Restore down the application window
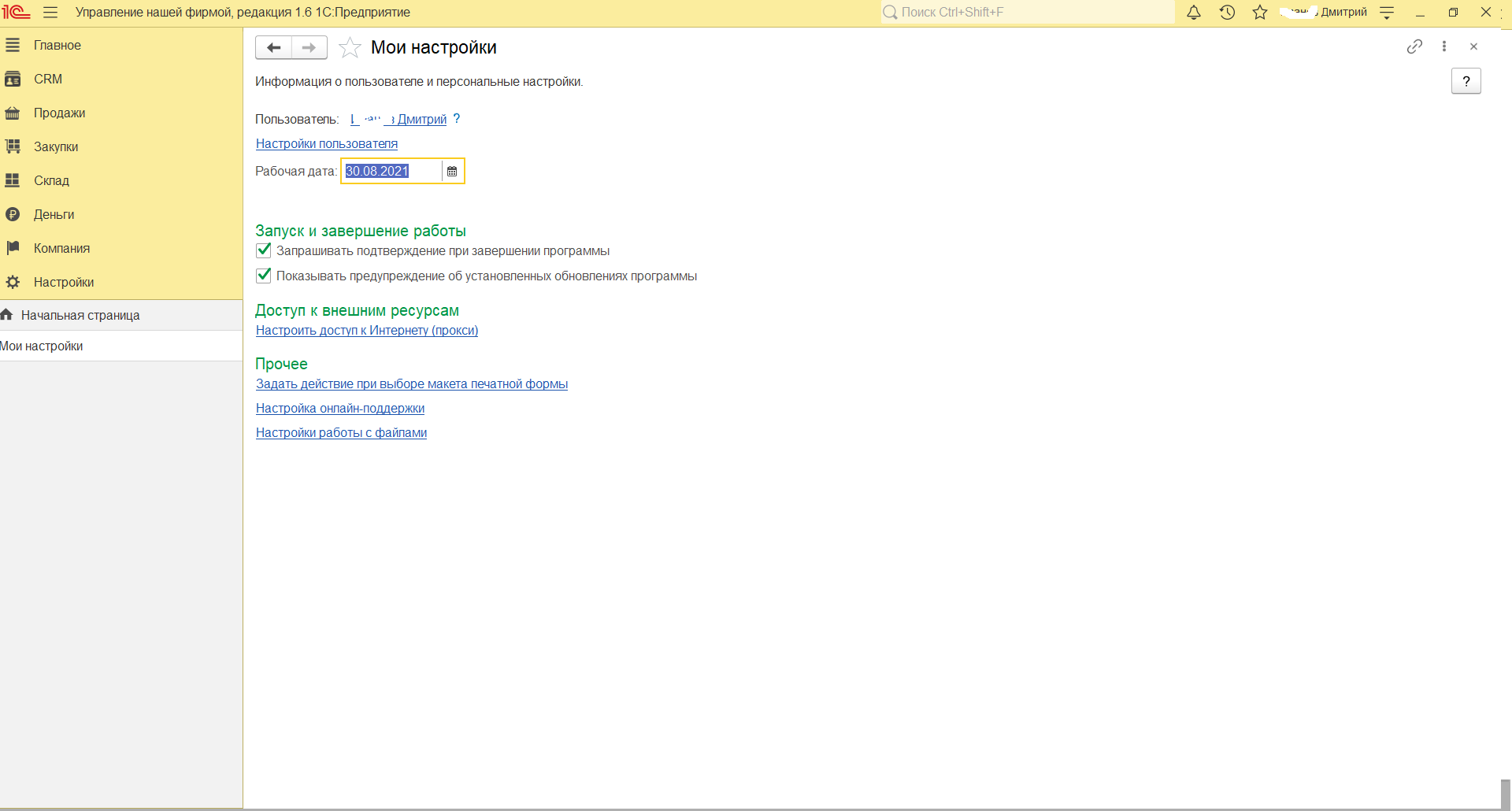Screen dimensions: 1512x811 [x=1453, y=13]
